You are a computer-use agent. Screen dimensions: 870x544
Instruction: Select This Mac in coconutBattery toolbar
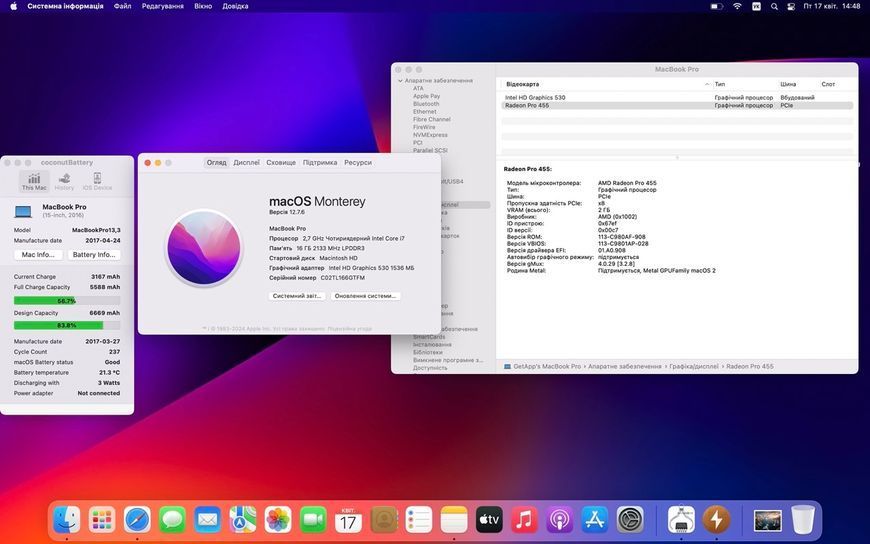[34, 182]
